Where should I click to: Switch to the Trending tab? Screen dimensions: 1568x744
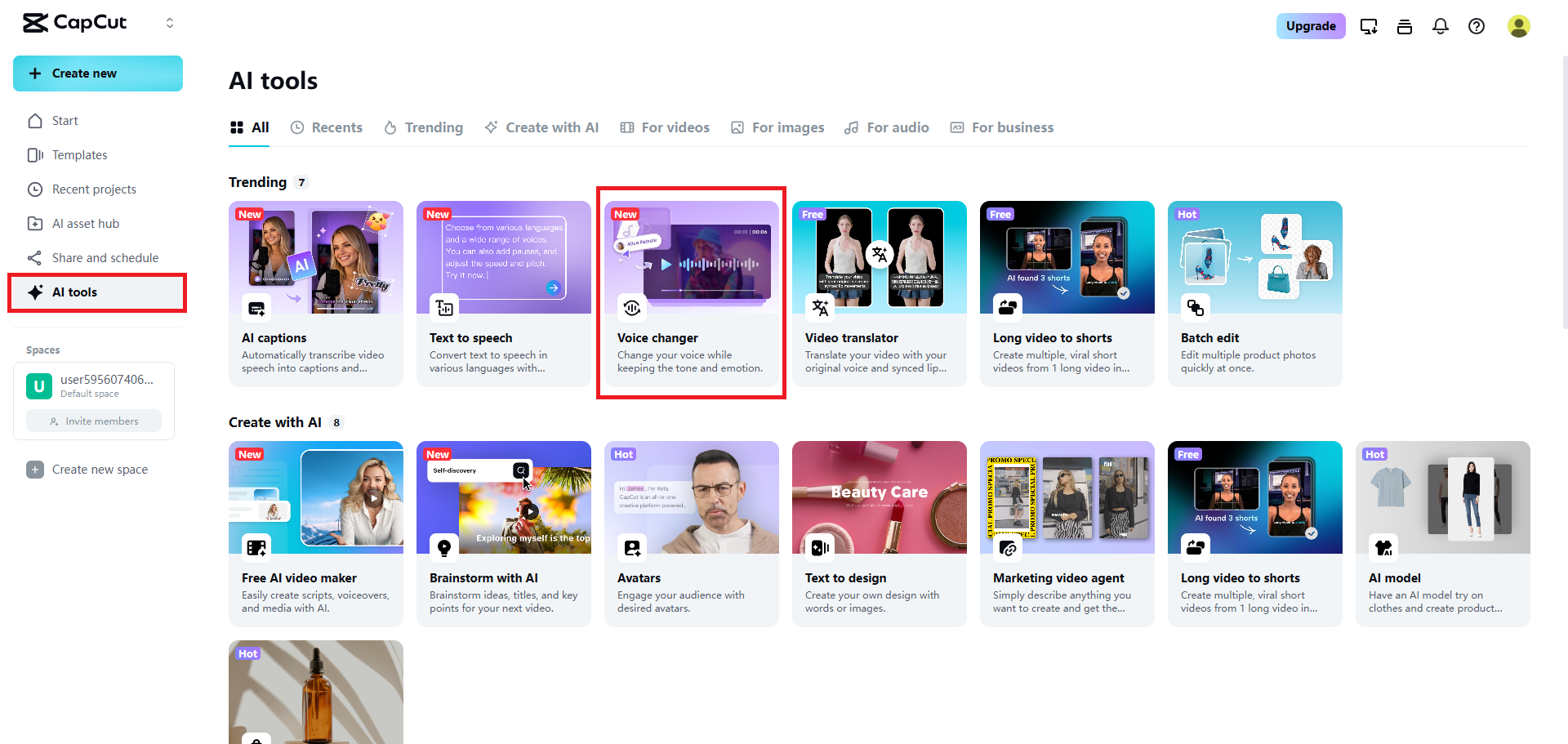423,127
